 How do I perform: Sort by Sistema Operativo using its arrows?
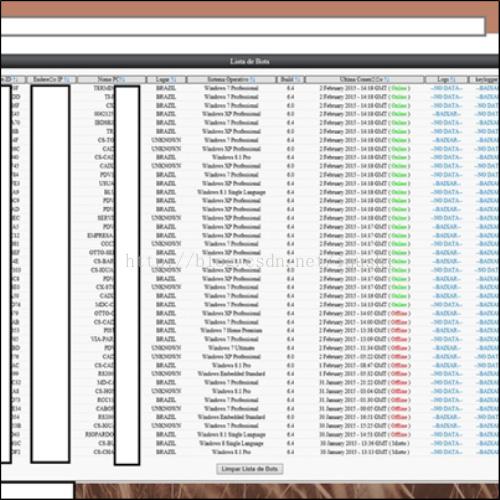pyautogui.click(x=252, y=79)
